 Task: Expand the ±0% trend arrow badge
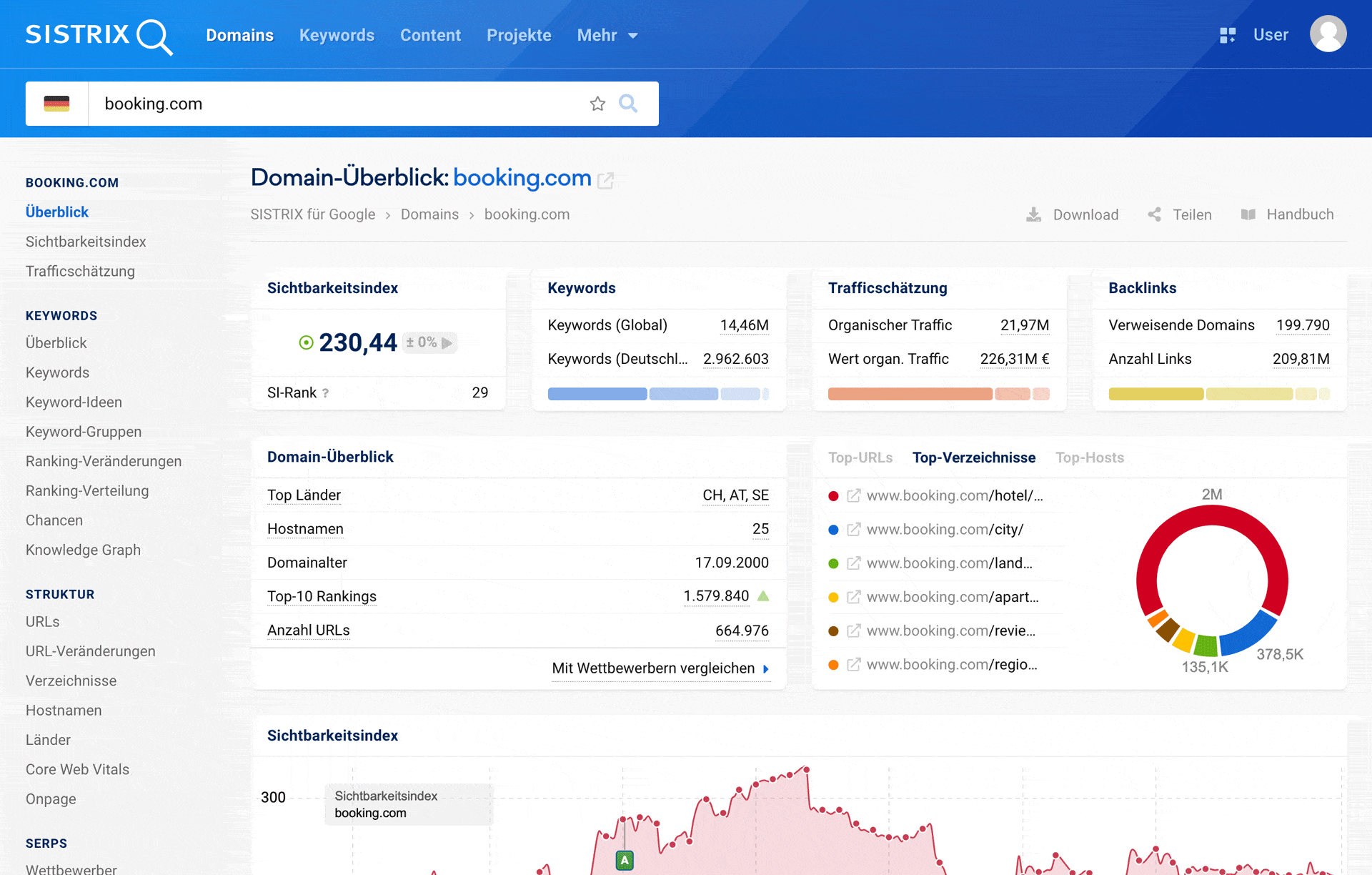429,342
